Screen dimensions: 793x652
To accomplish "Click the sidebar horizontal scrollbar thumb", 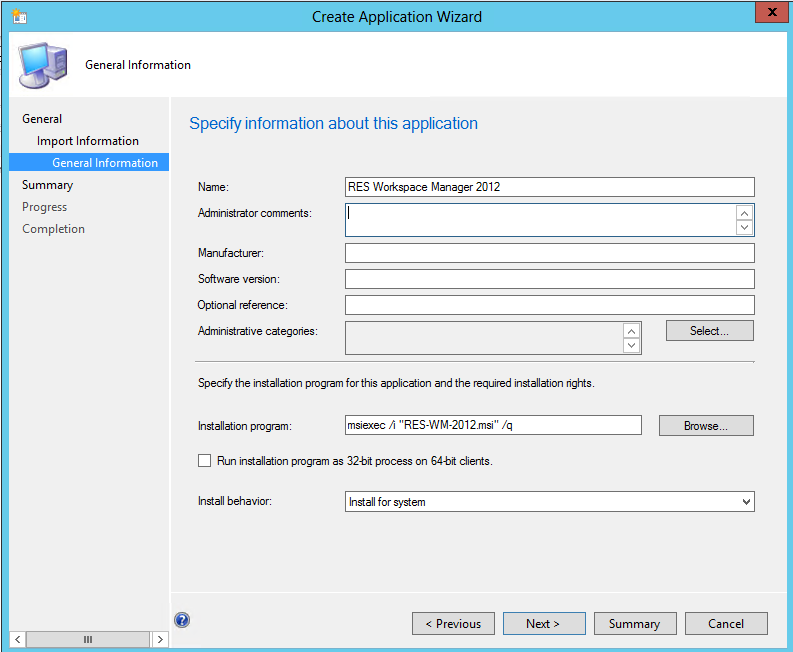I will pyautogui.click(x=88, y=639).
